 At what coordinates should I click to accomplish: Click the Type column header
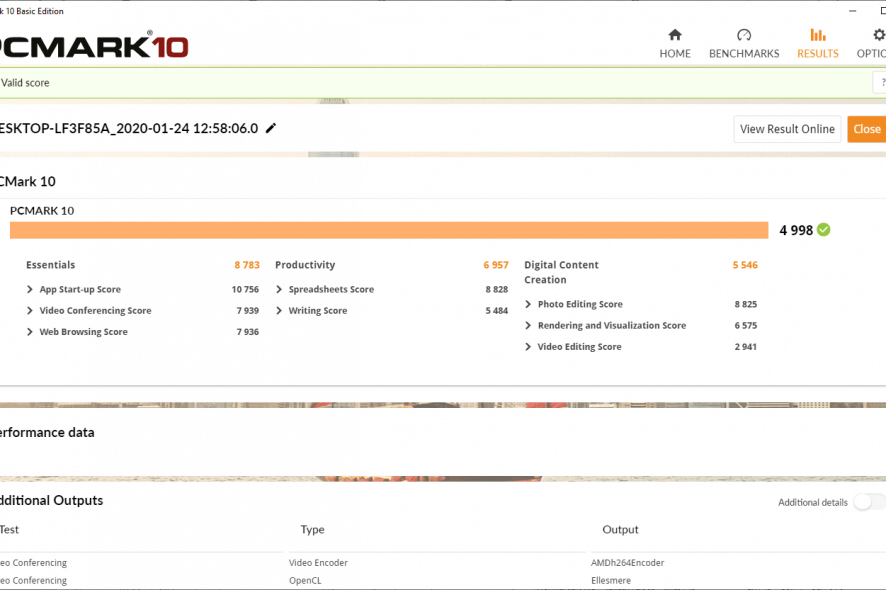312,530
